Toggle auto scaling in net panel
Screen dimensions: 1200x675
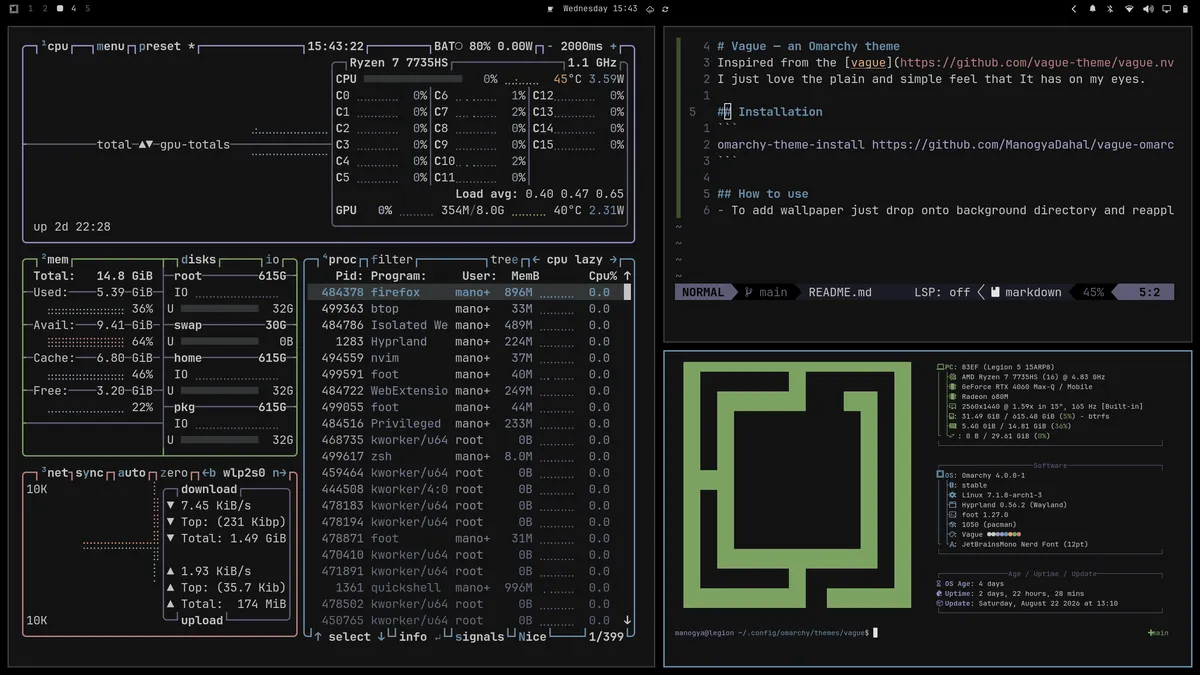[132, 473]
